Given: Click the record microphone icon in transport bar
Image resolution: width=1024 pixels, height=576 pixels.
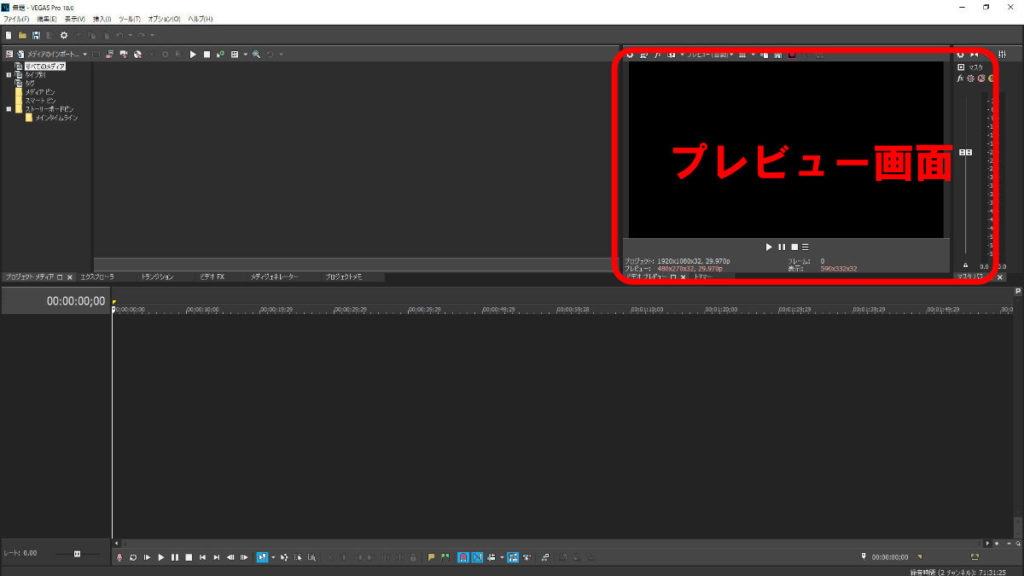Looking at the screenshot, I should click(120, 557).
